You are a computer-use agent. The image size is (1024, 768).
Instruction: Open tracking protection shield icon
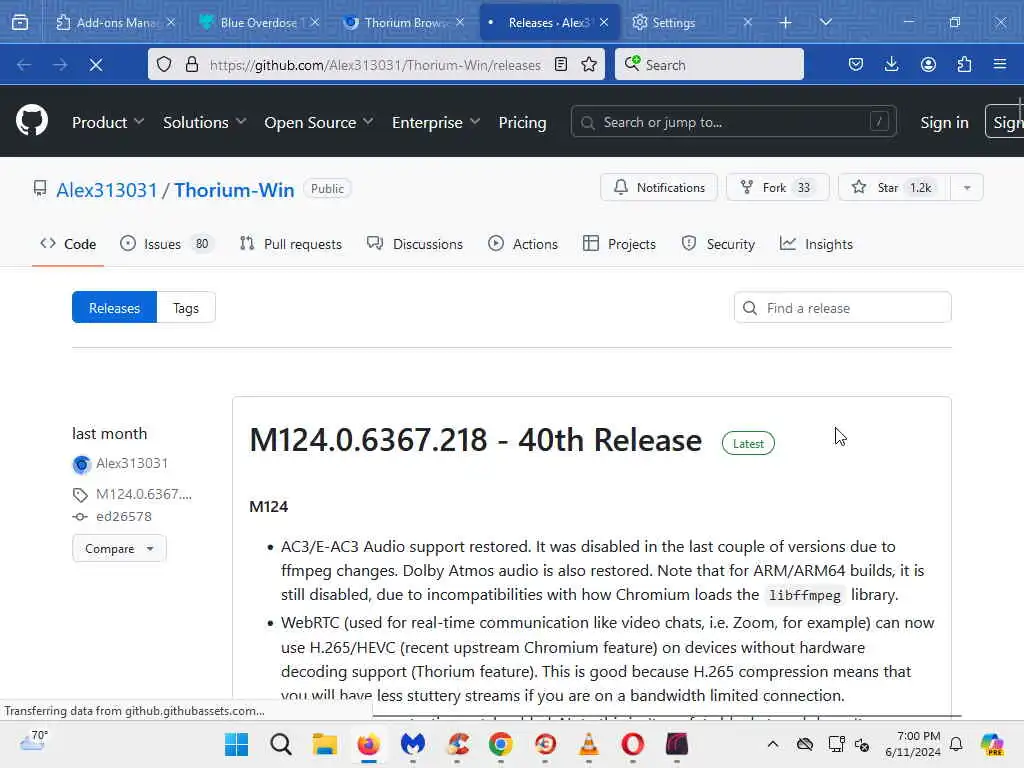pyautogui.click(x=164, y=65)
